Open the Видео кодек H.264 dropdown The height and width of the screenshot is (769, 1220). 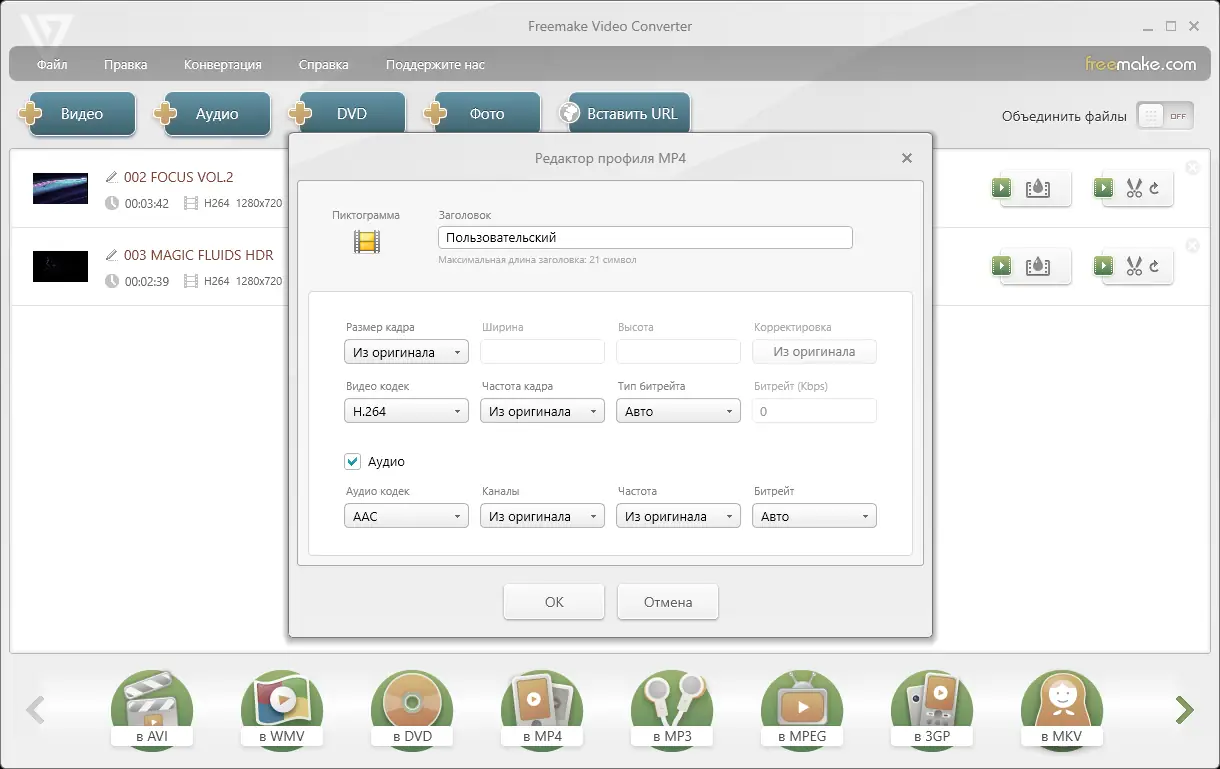click(x=406, y=411)
